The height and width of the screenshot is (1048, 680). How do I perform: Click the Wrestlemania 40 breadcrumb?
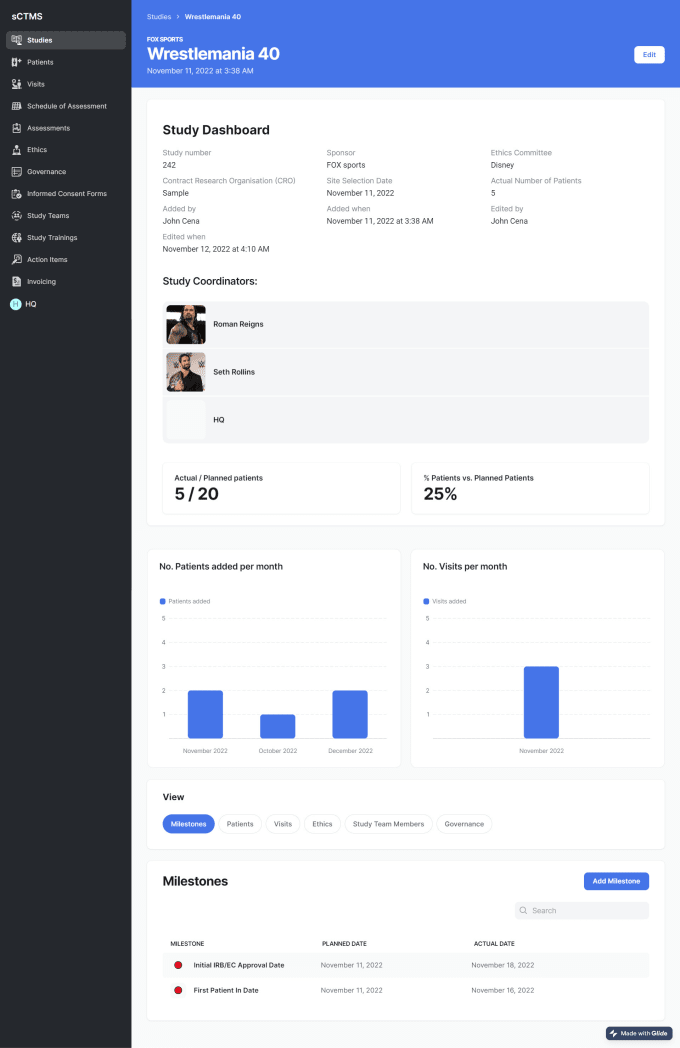(x=213, y=17)
